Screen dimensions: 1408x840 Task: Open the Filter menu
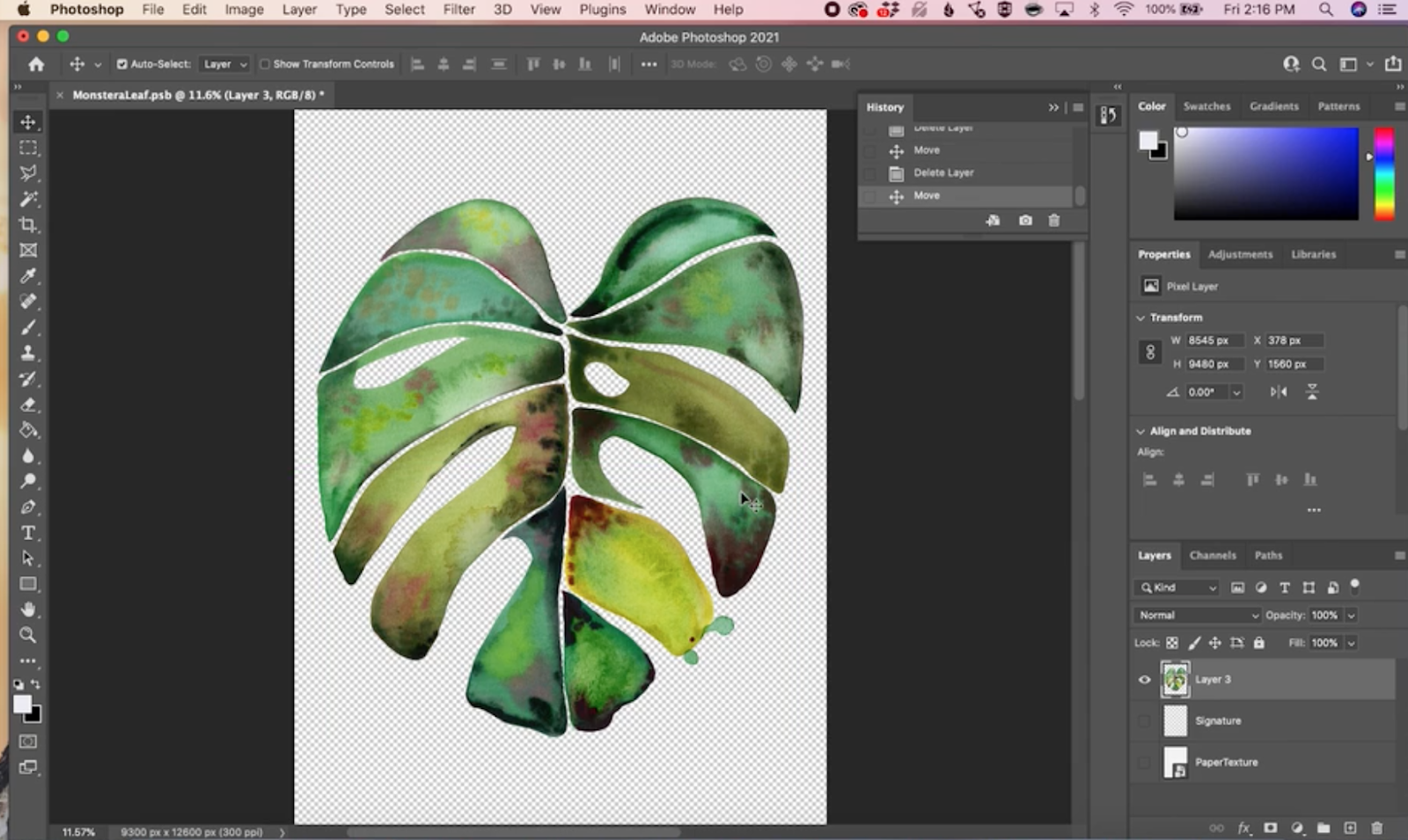tap(458, 10)
